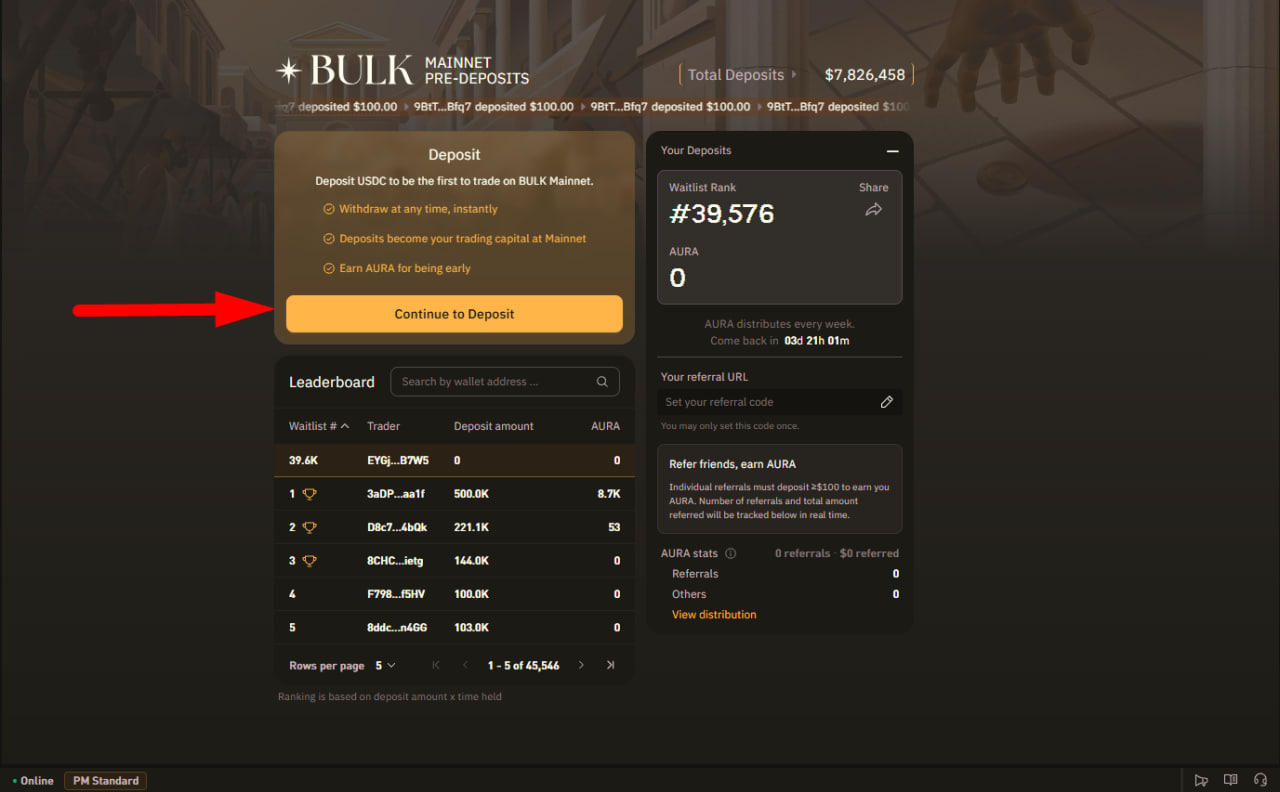
Task: Open the announcements megaphone icon
Action: (x=1201, y=780)
